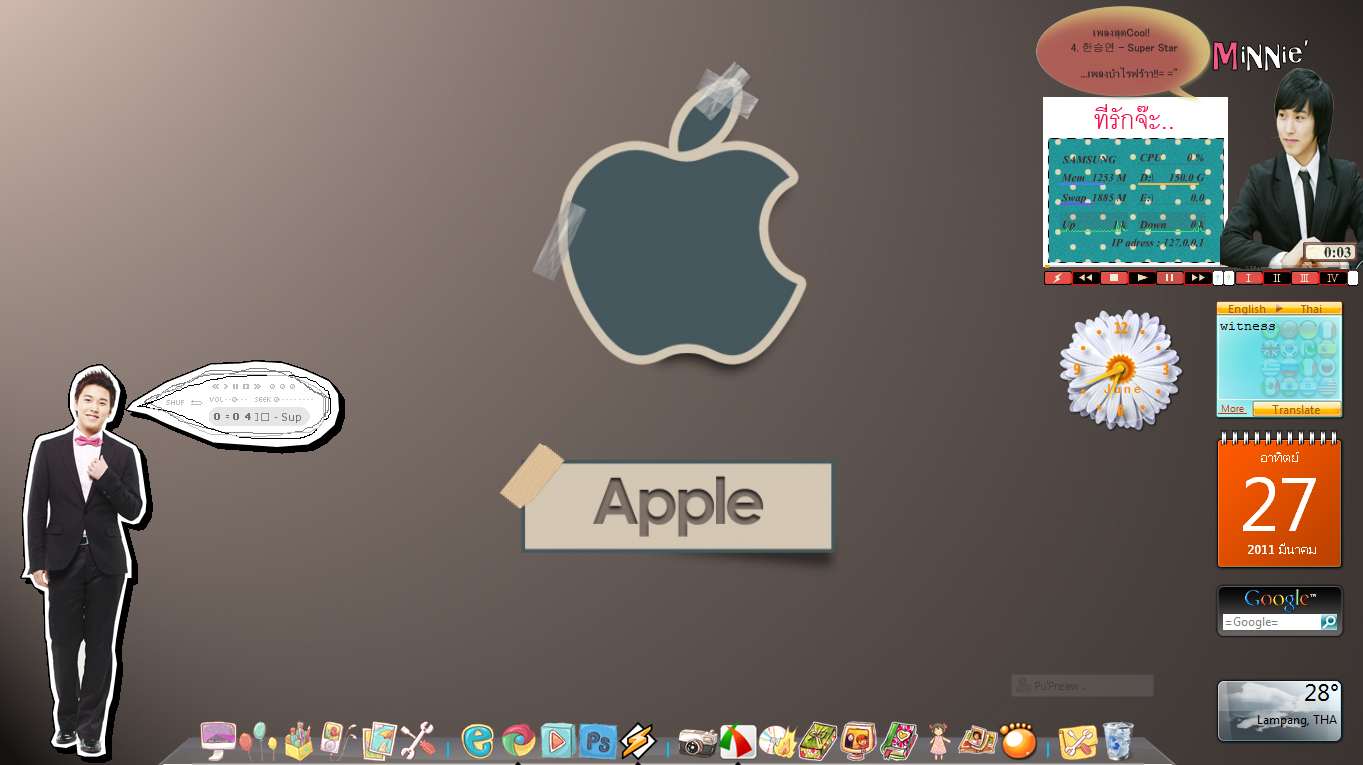Launch the green-red umbrella app dock icon
The height and width of the screenshot is (765, 1363).
tap(737, 741)
